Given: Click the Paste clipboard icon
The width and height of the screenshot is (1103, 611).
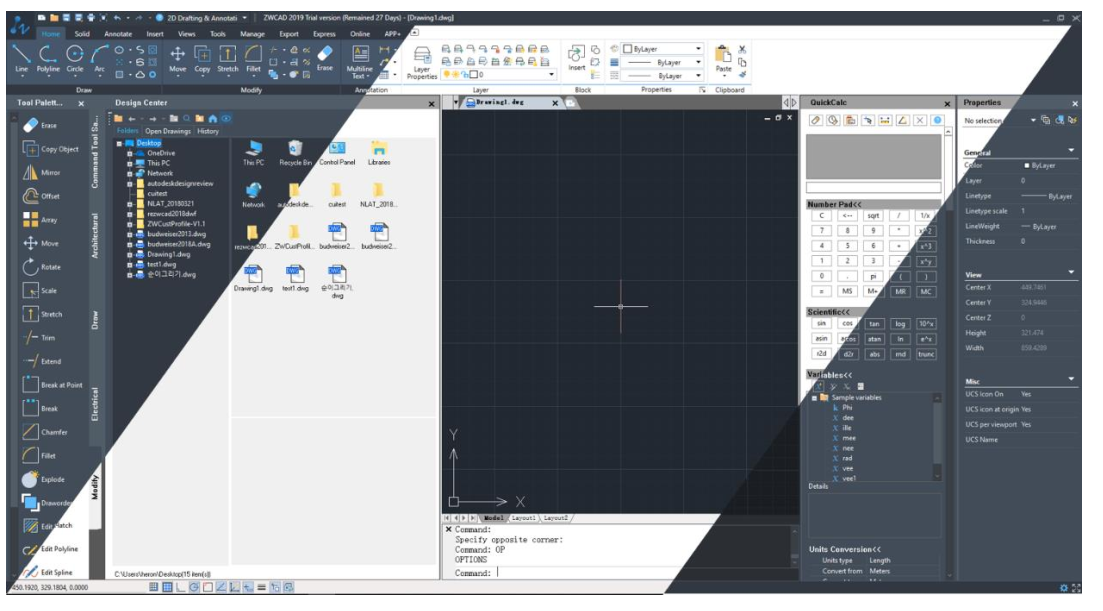Looking at the screenshot, I should point(724,58).
